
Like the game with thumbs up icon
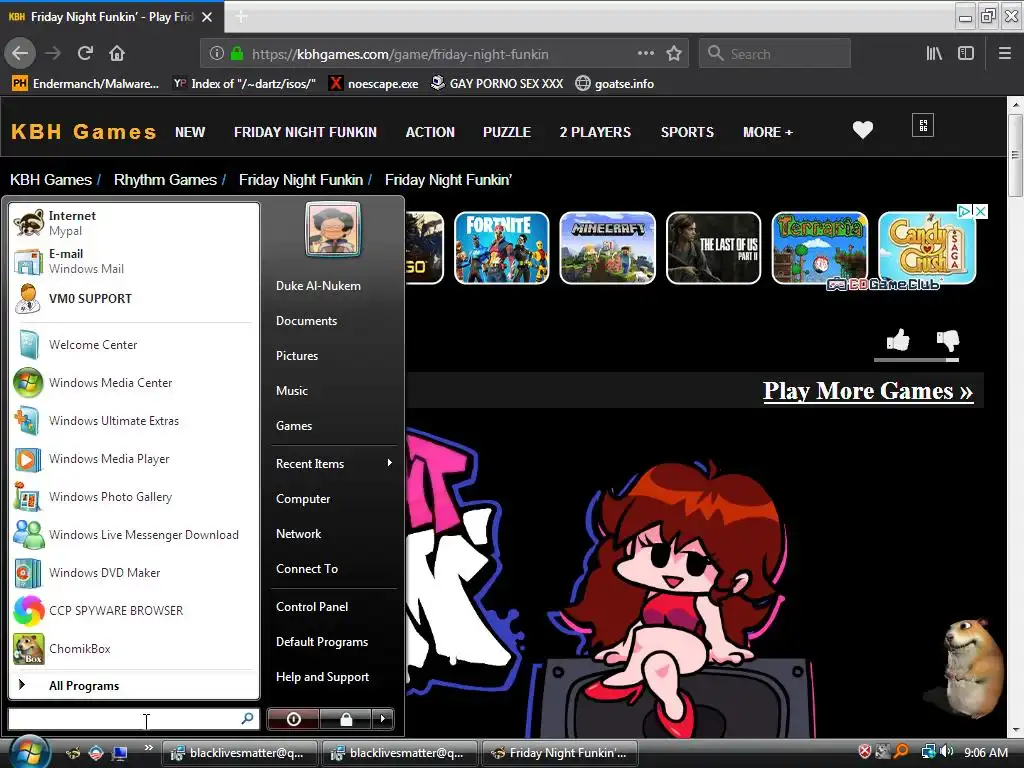[x=898, y=340]
